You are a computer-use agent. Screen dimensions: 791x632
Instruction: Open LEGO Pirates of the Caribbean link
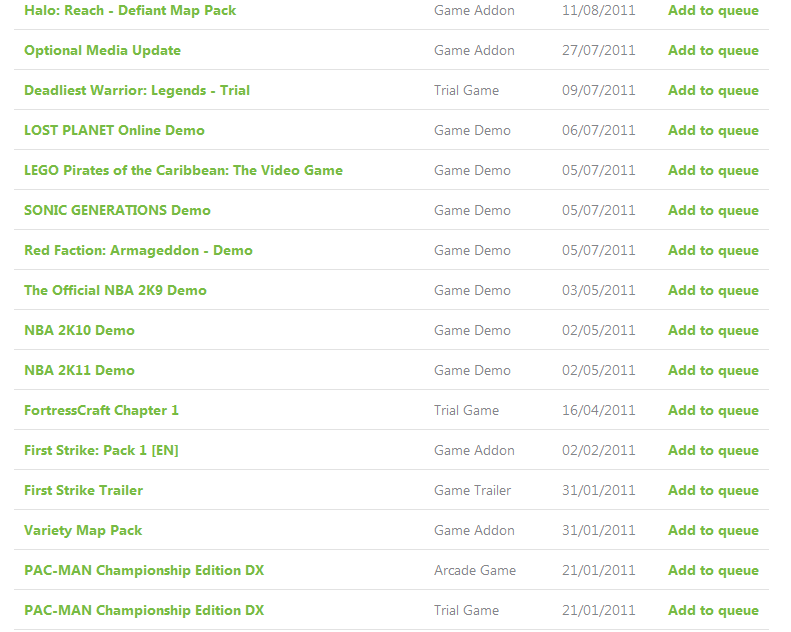tap(184, 170)
